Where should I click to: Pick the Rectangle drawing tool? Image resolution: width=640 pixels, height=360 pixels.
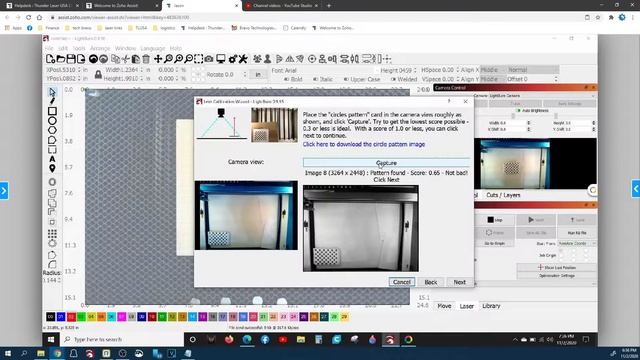point(52,111)
